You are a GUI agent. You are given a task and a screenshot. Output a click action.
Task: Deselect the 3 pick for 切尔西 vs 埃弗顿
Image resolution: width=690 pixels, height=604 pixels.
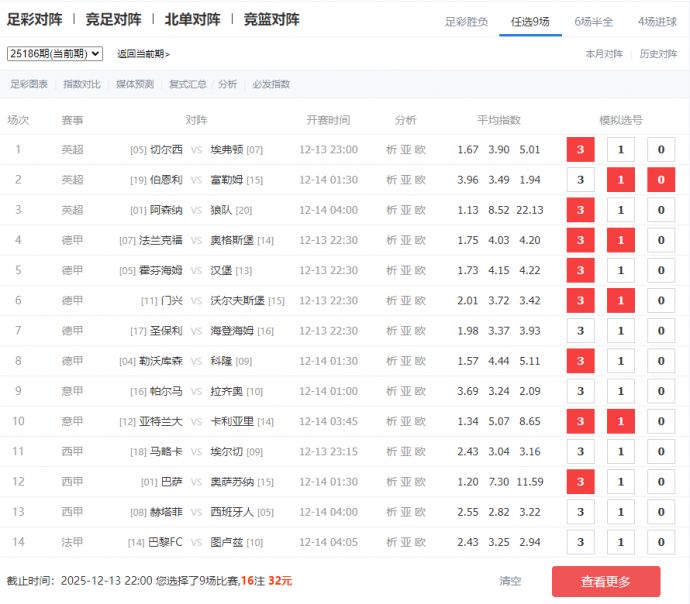point(580,150)
